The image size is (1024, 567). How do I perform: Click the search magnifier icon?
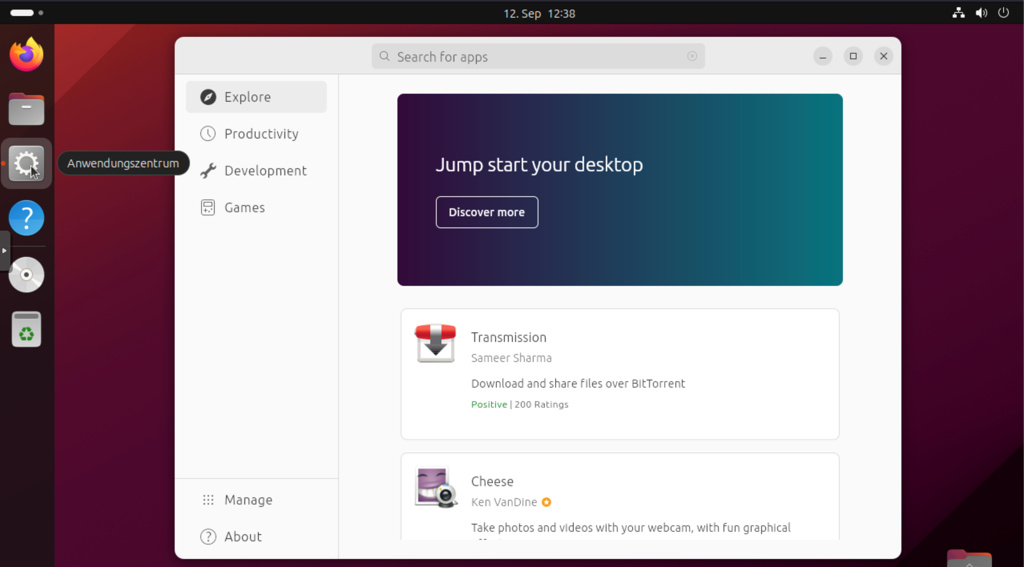tap(385, 56)
